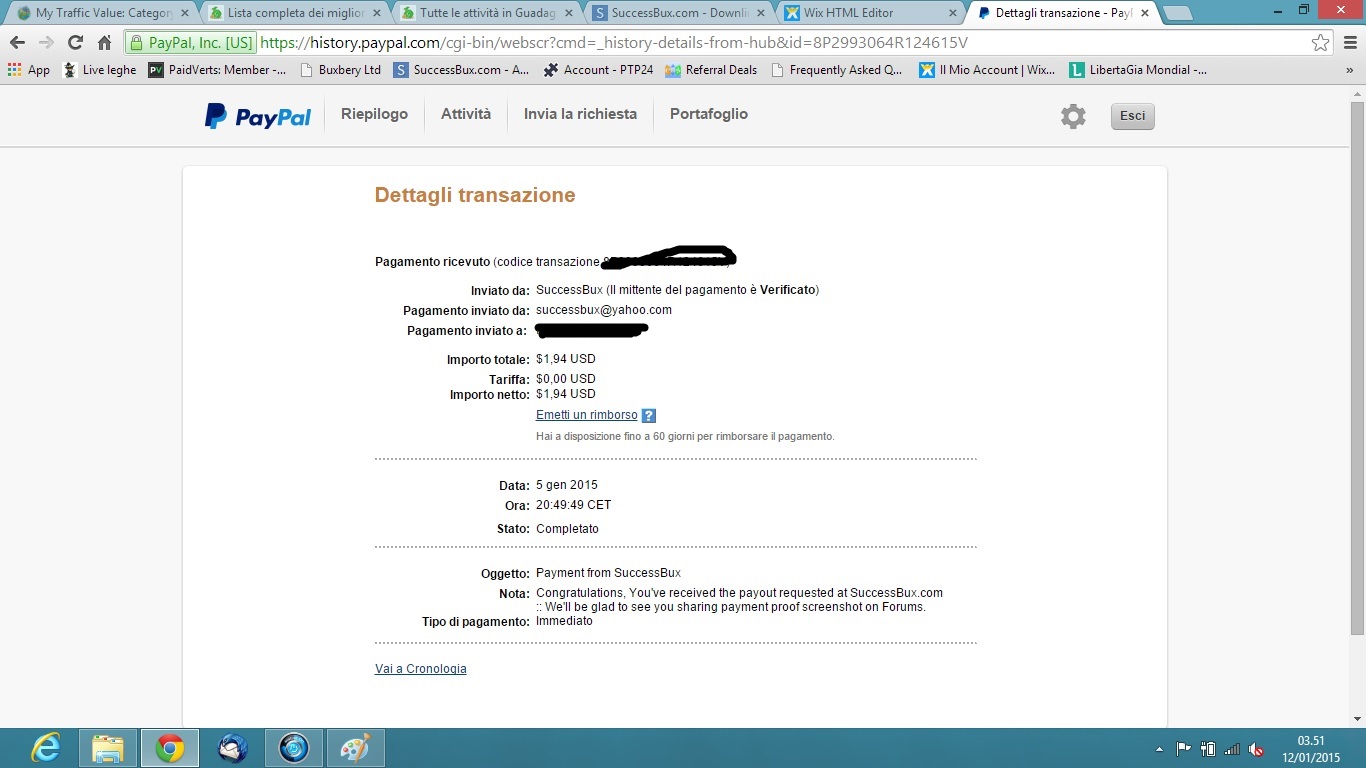Launch Internet Explorer from taskbar
Viewport: 1366px width, 768px height.
pyautogui.click(x=45, y=748)
